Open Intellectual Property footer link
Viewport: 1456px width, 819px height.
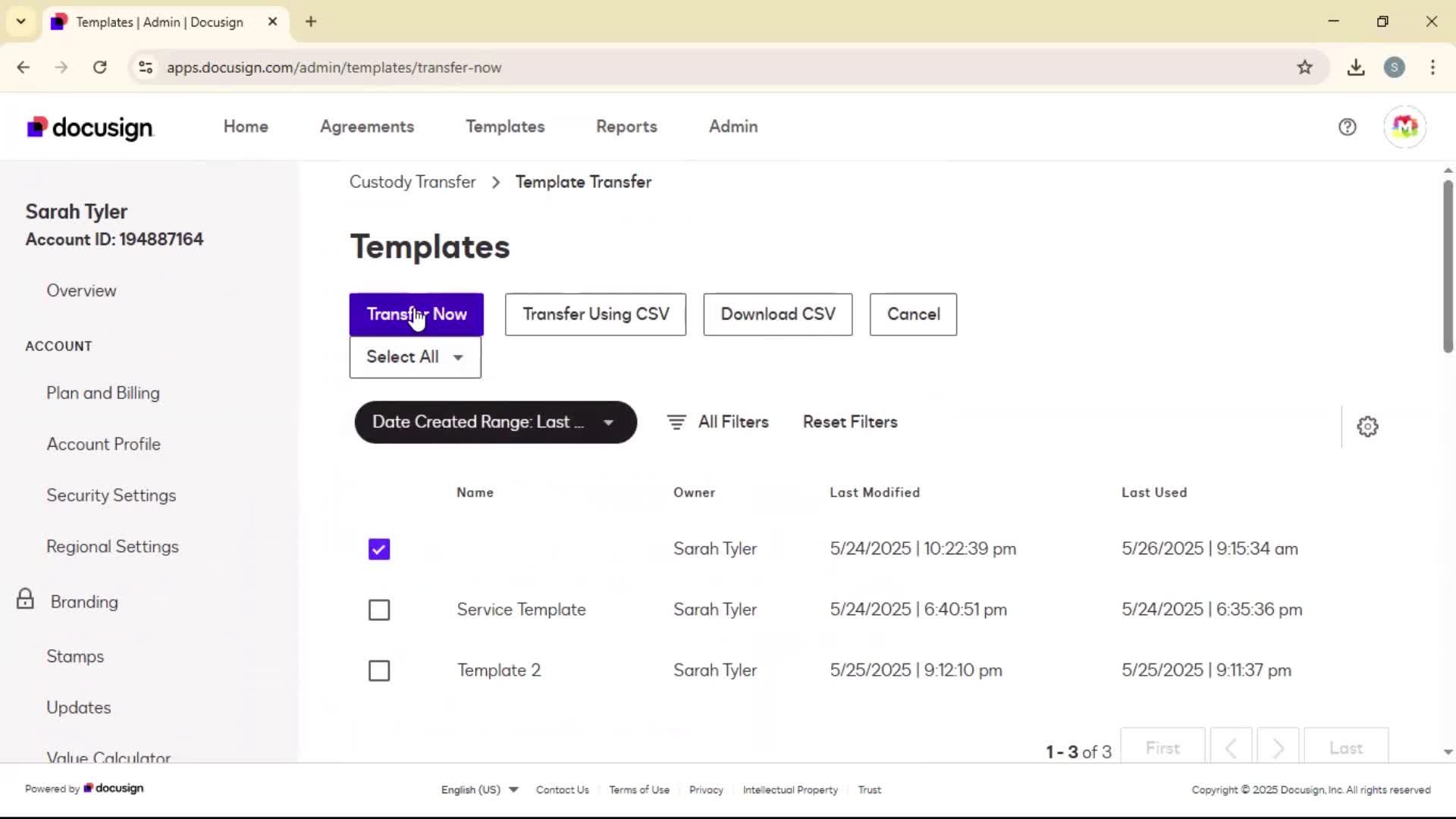click(x=790, y=790)
